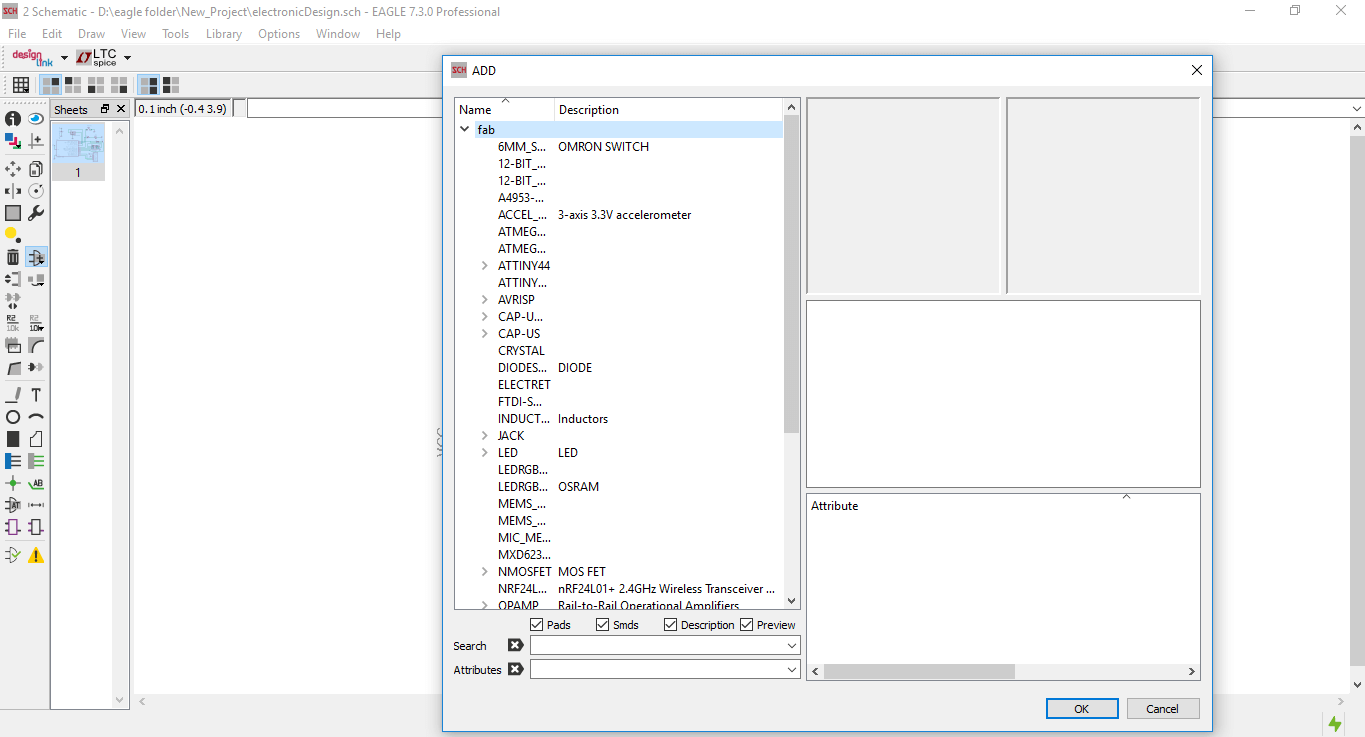Select the Value tool
Image resolution: width=1365 pixels, height=737 pixels.
[x=36, y=323]
